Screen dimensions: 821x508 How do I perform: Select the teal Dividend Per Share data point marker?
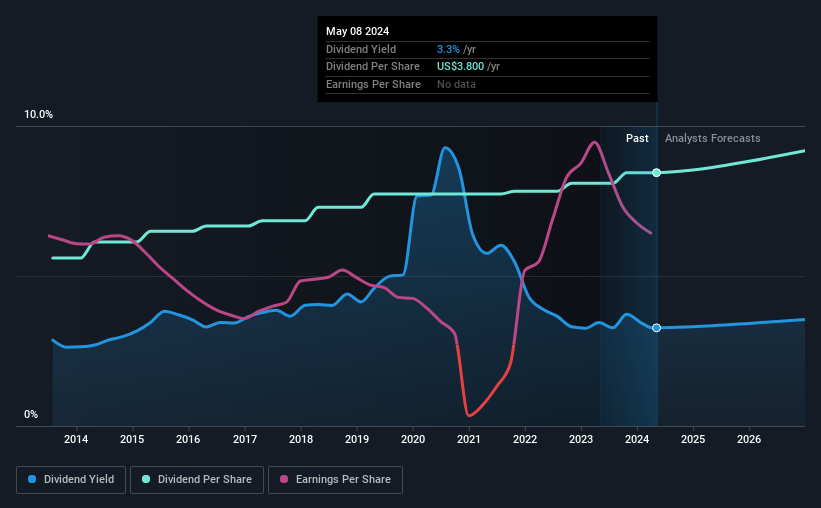656,173
